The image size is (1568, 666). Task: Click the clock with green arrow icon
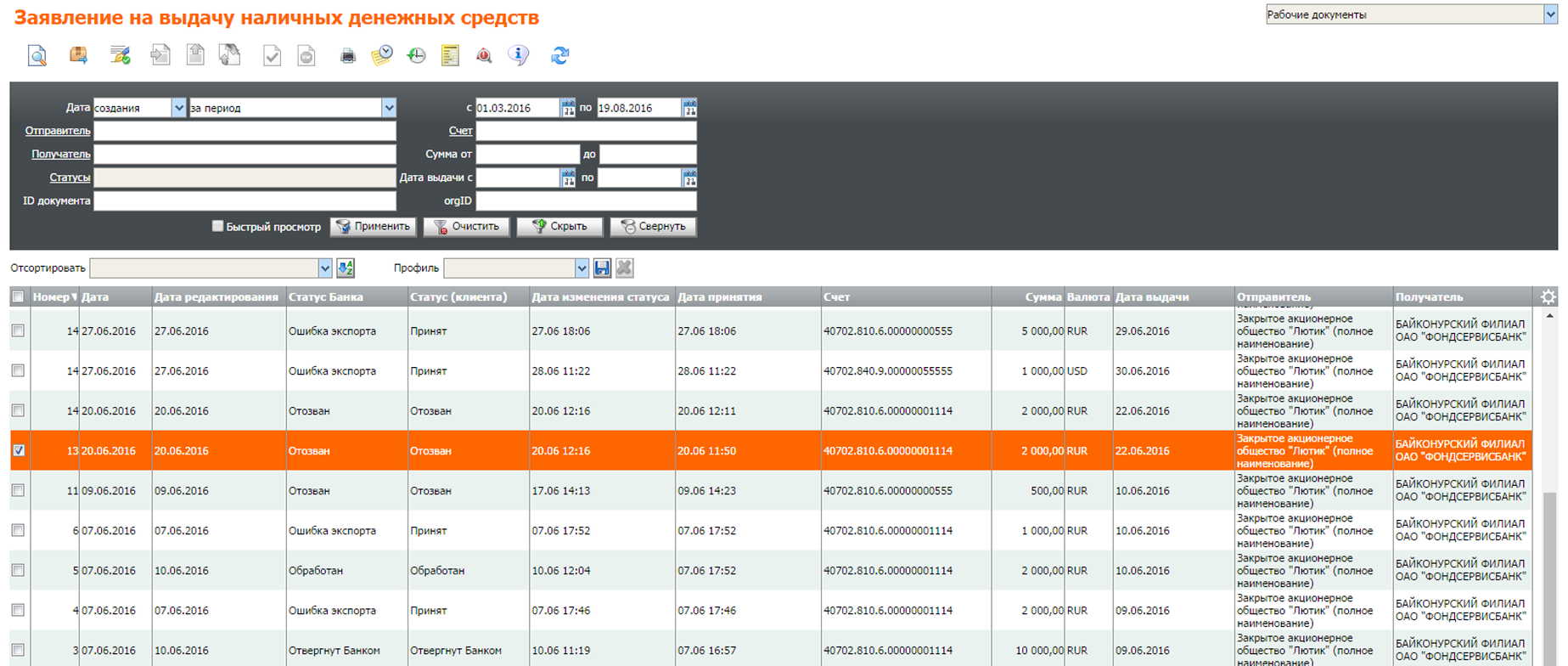pyautogui.click(x=417, y=56)
